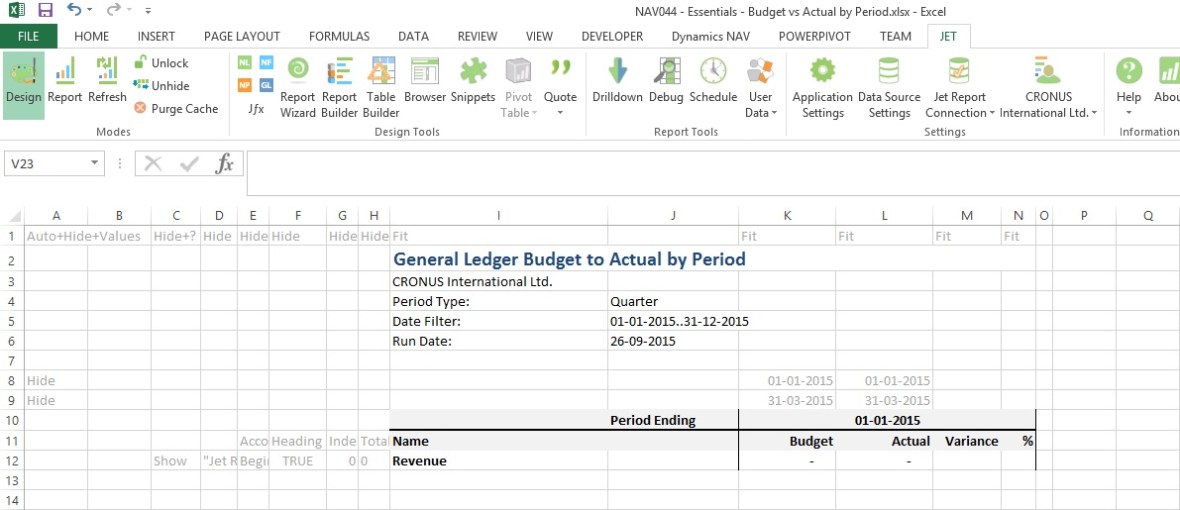
Task: Expand the Quote dropdown
Action: 560,112
